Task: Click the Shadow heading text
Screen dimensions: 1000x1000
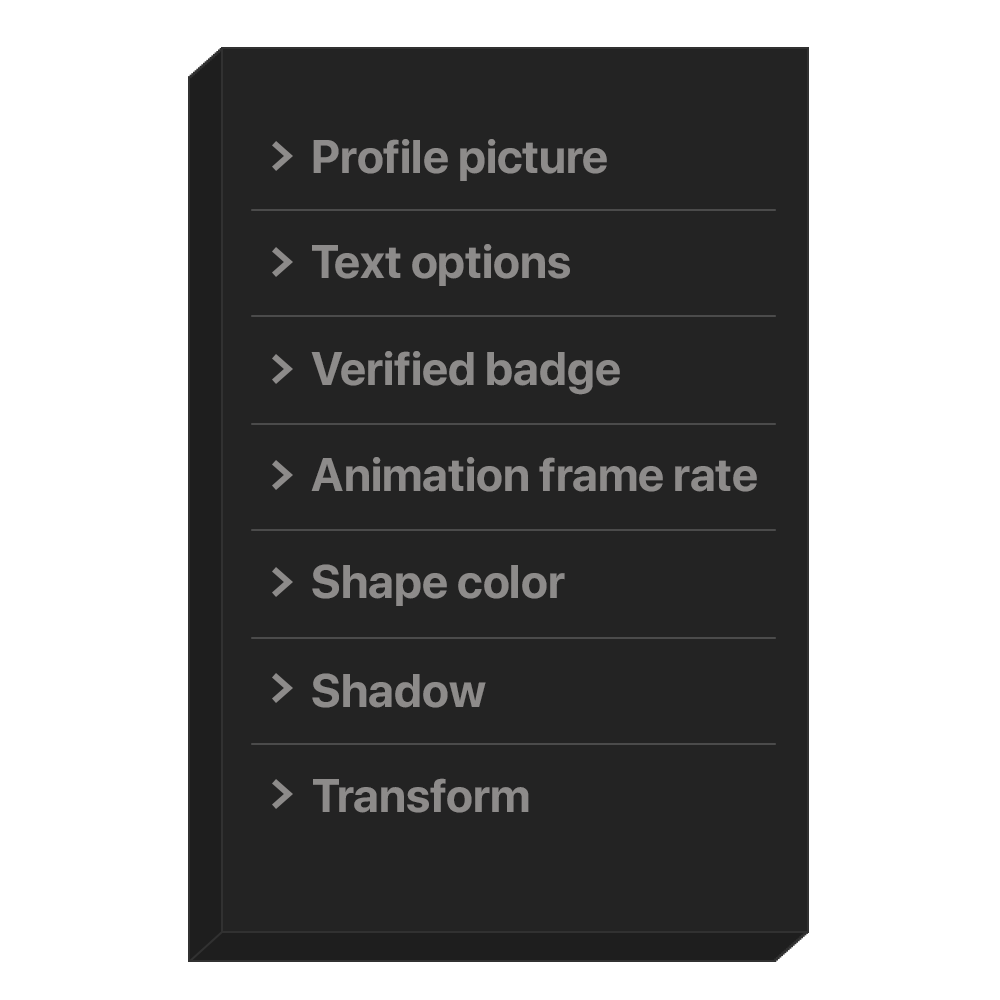Action: [398, 691]
